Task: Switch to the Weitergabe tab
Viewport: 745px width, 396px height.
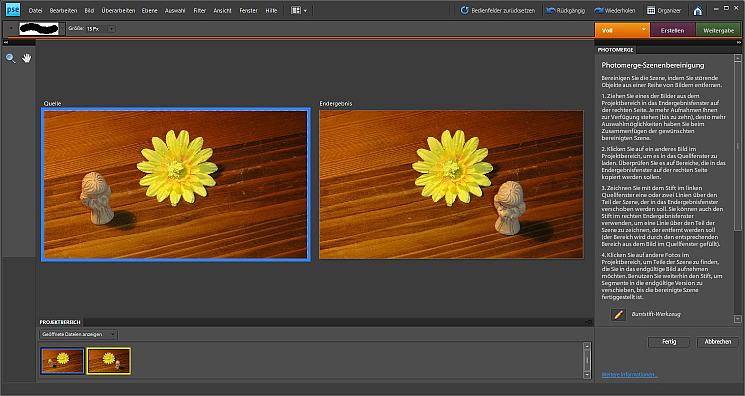Action: pos(718,30)
